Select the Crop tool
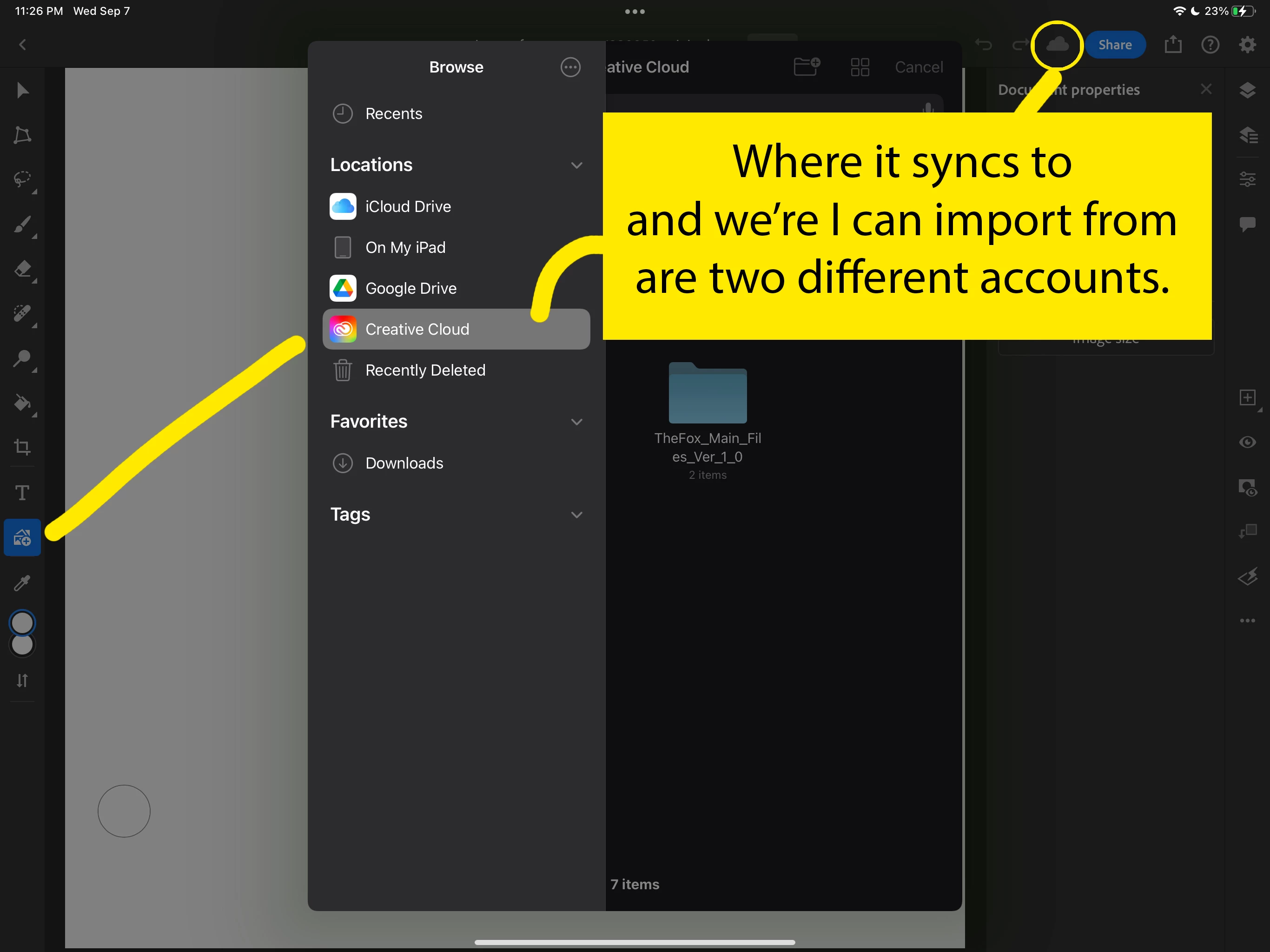This screenshot has width=1270, height=952. (22, 447)
